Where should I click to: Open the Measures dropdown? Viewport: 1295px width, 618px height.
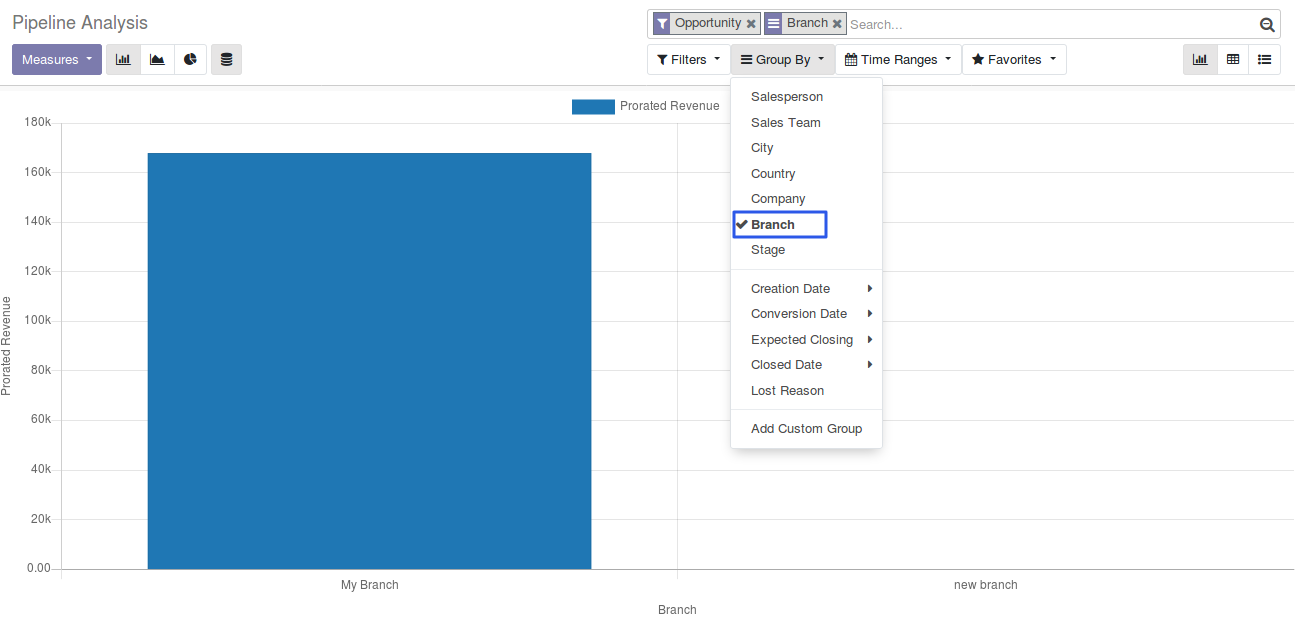pos(57,60)
